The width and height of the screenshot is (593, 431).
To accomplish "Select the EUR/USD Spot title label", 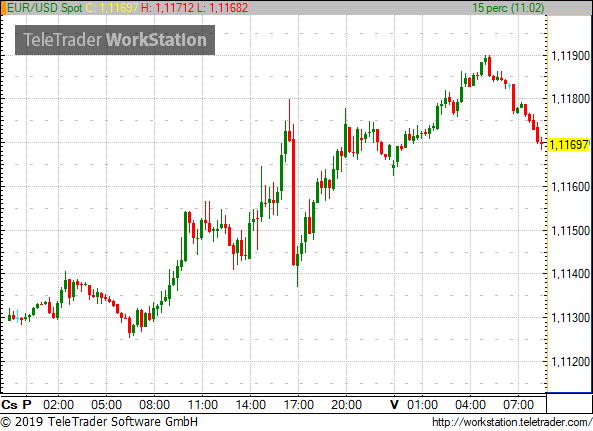I will (x=45, y=8).
